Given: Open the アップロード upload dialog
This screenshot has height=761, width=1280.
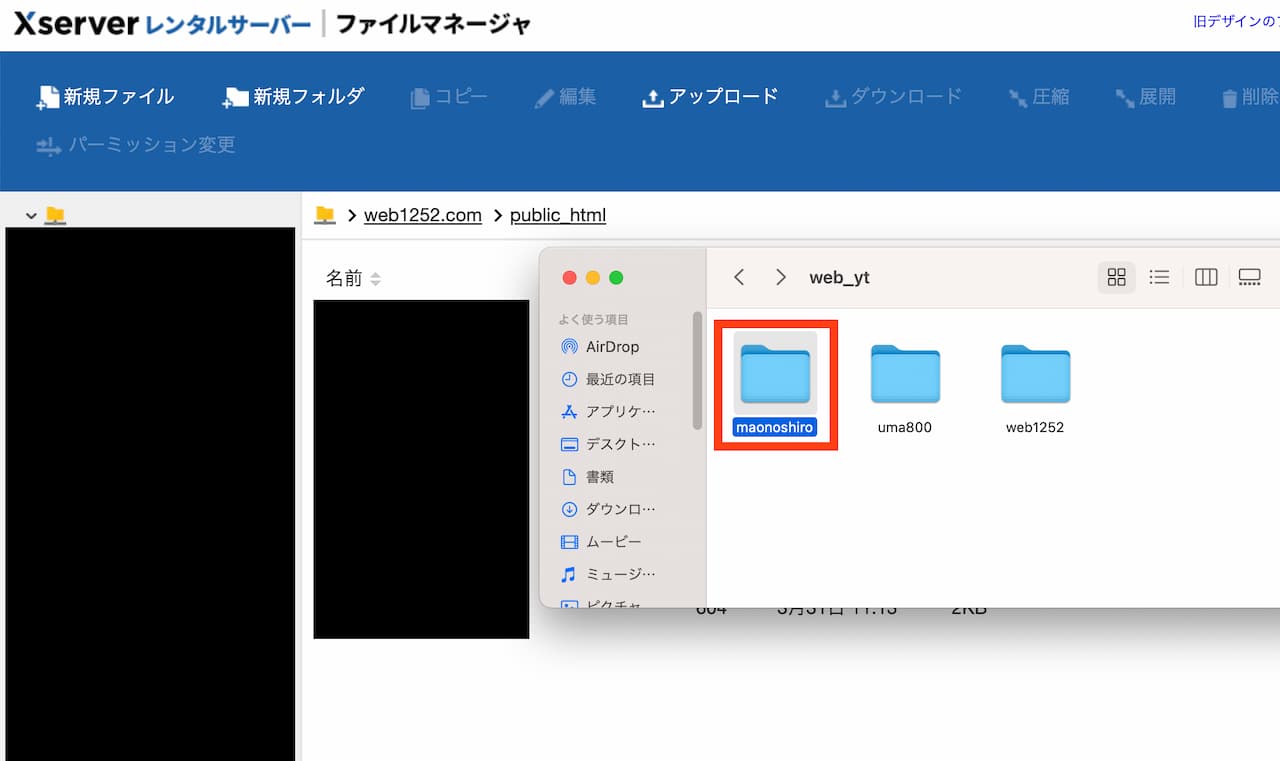Looking at the screenshot, I should click(x=710, y=97).
